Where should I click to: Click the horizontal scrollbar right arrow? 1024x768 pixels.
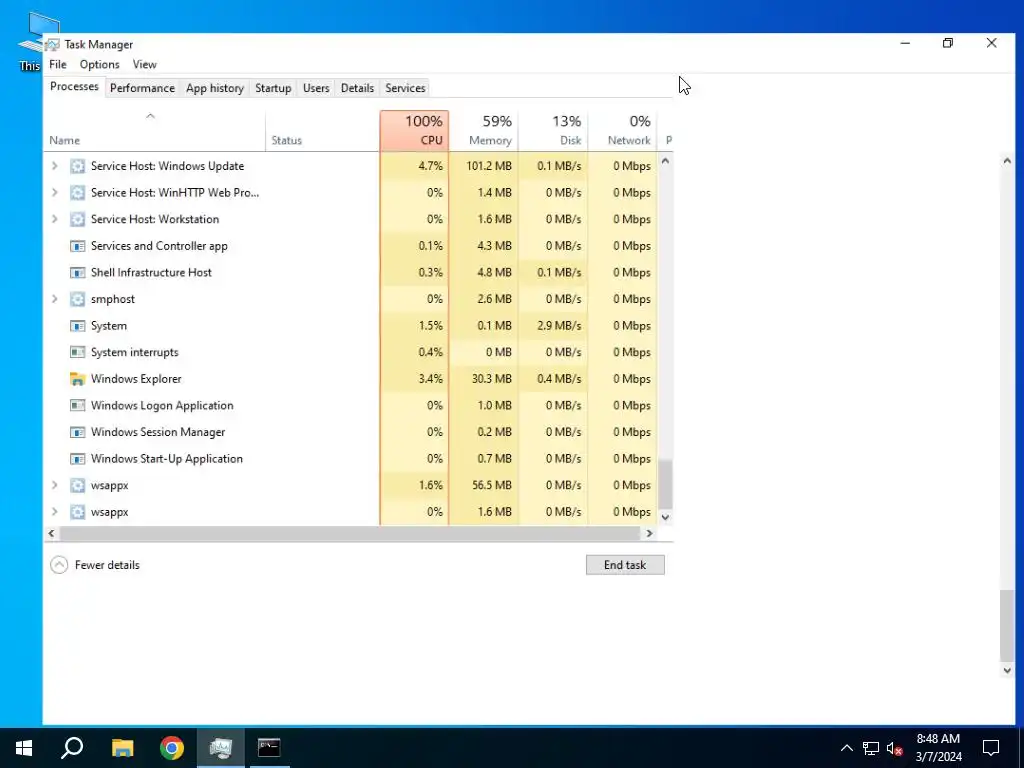pos(649,534)
